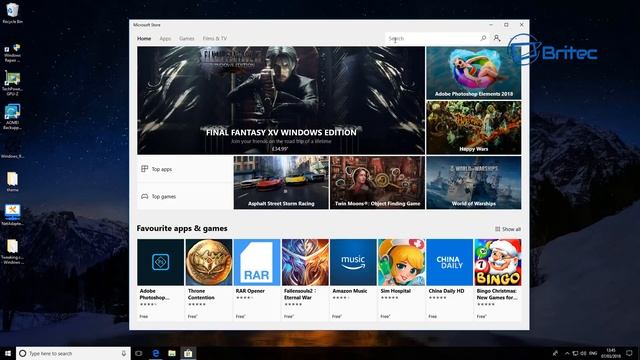Open the Adobe Photoshop Elements 2018 tile
640x360 pixels.
(x=473, y=73)
